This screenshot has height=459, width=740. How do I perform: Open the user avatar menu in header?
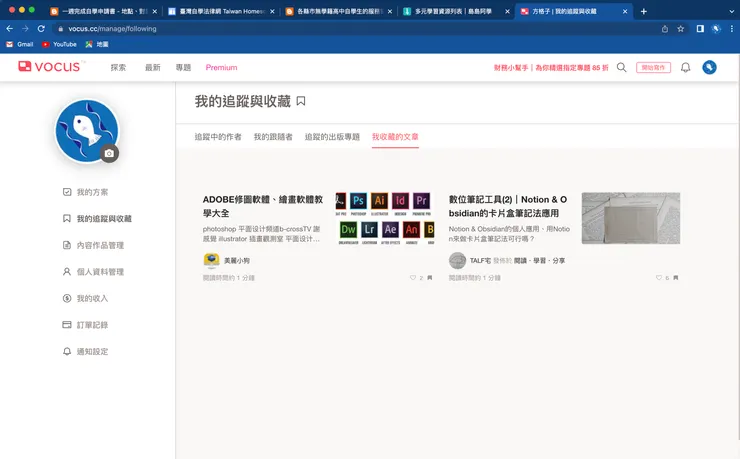tap(709, 67)
